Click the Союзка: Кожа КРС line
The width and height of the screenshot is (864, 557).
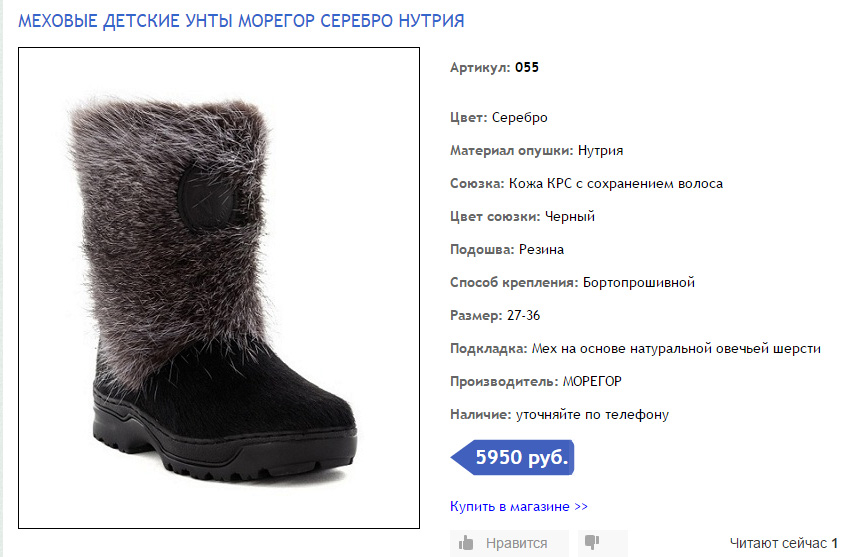[x=586, y=184]
